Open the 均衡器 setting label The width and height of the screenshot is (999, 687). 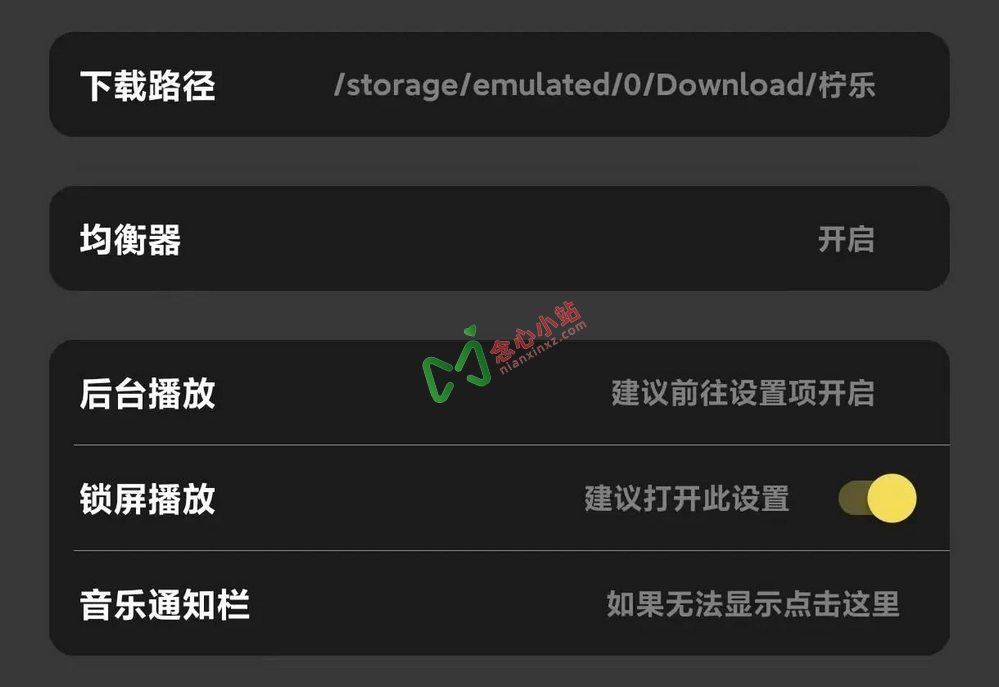130,240
